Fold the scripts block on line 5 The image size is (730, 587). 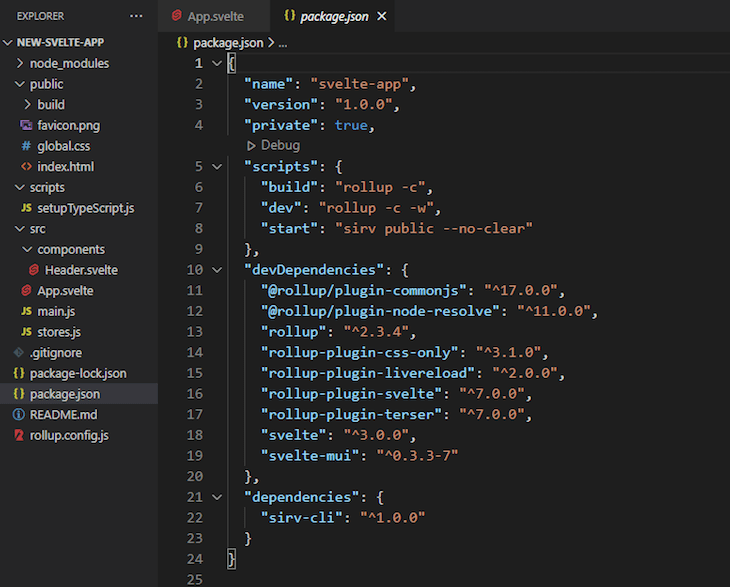(x=217, y=166)
